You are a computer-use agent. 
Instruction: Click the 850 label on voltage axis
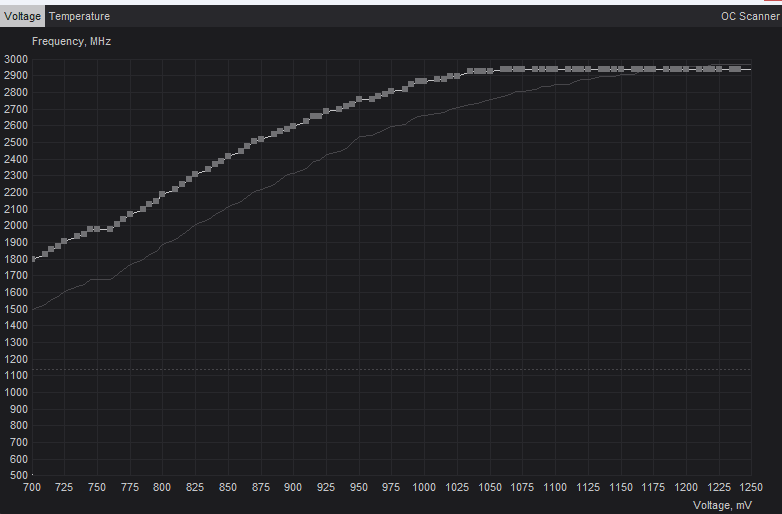[228, 487]
